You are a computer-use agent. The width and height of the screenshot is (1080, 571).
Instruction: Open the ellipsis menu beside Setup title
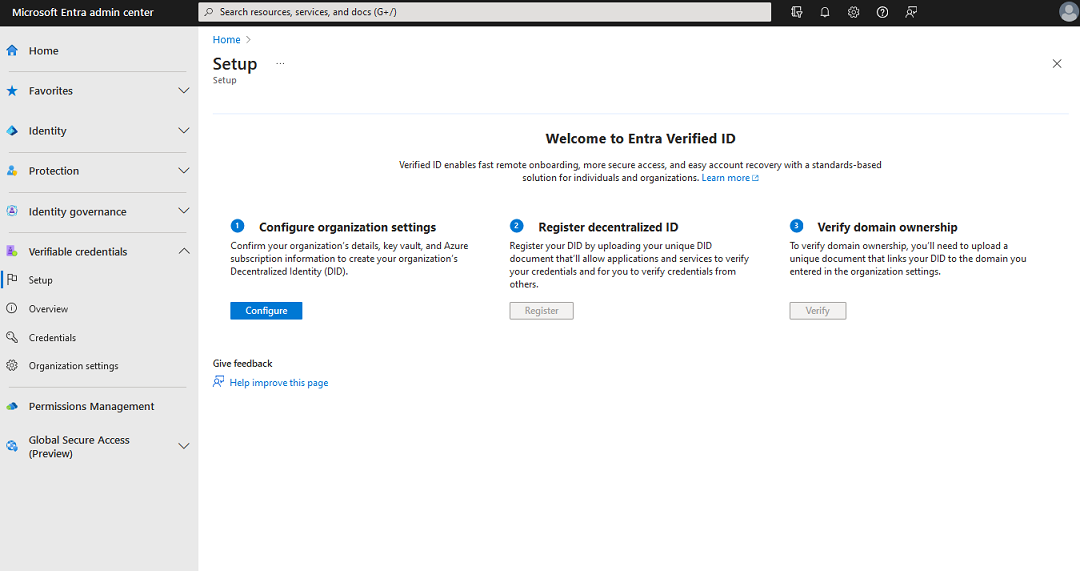coord(280,63)
